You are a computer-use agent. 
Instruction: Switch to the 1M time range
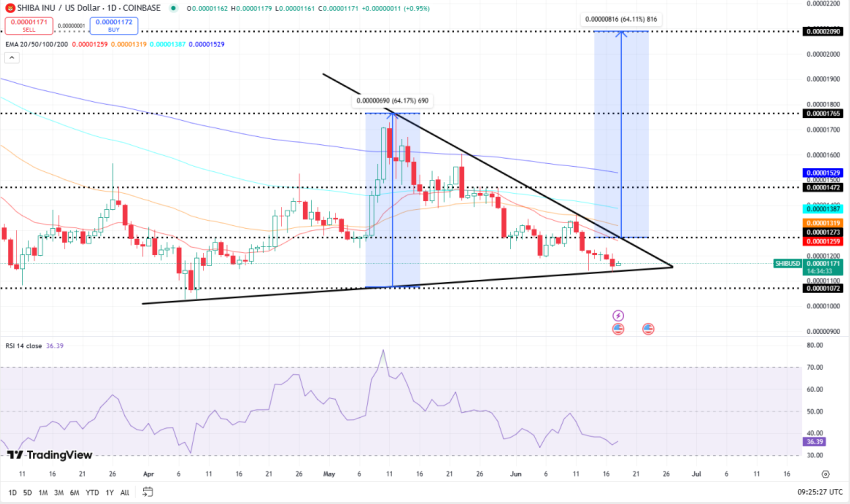43,493
